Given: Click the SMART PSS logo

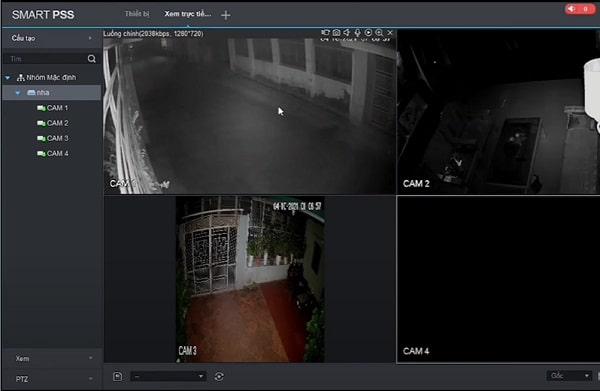Looking at the screenshot, I should pyautogui.click(x=43, y=15).
